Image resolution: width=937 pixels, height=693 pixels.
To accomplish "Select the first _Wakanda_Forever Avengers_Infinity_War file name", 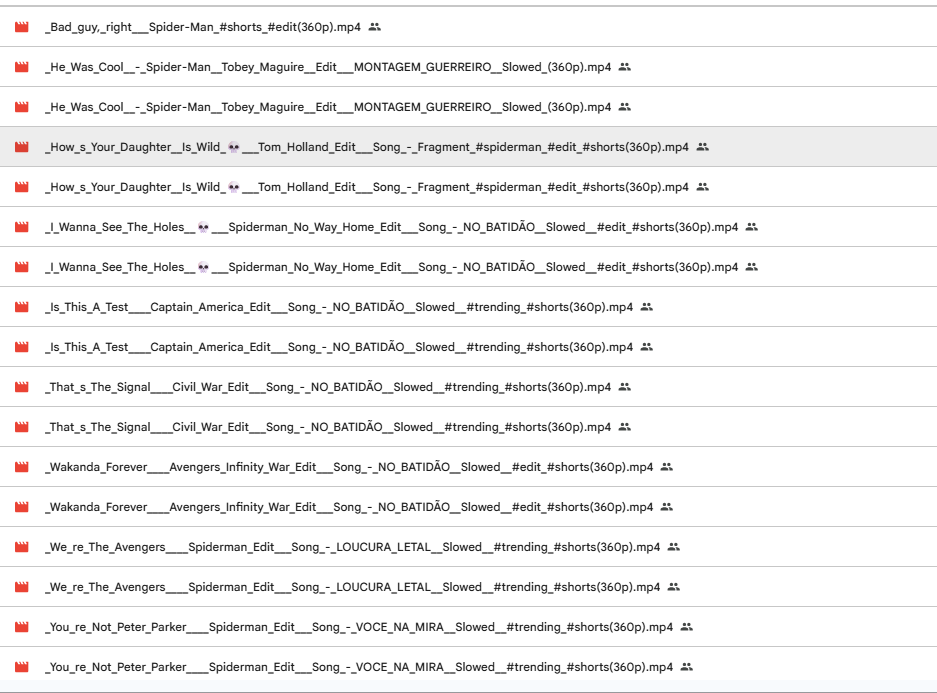I will pos(349,467).
